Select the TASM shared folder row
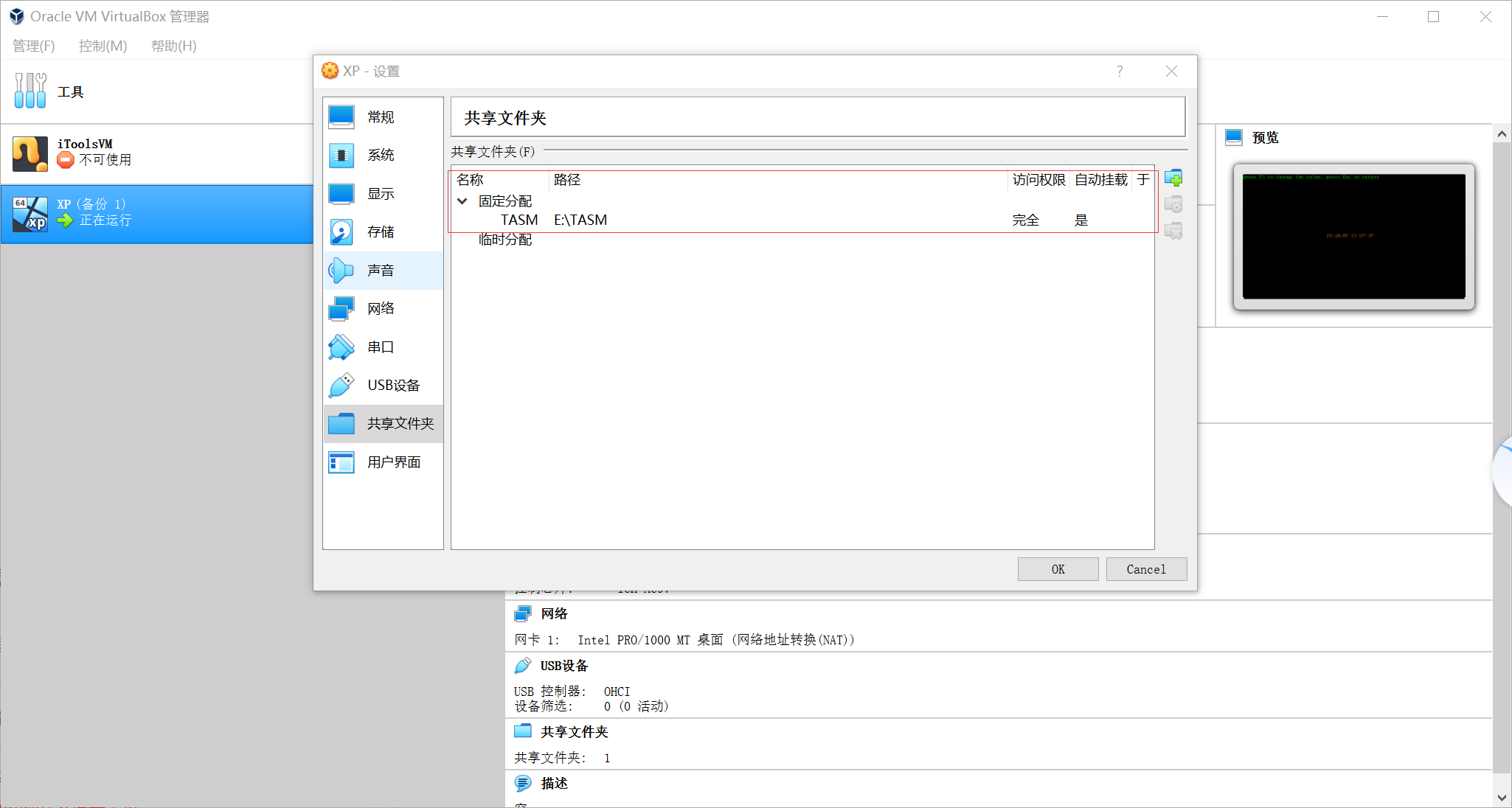This screenshot has width=1512, height=808. pos(802,220)
